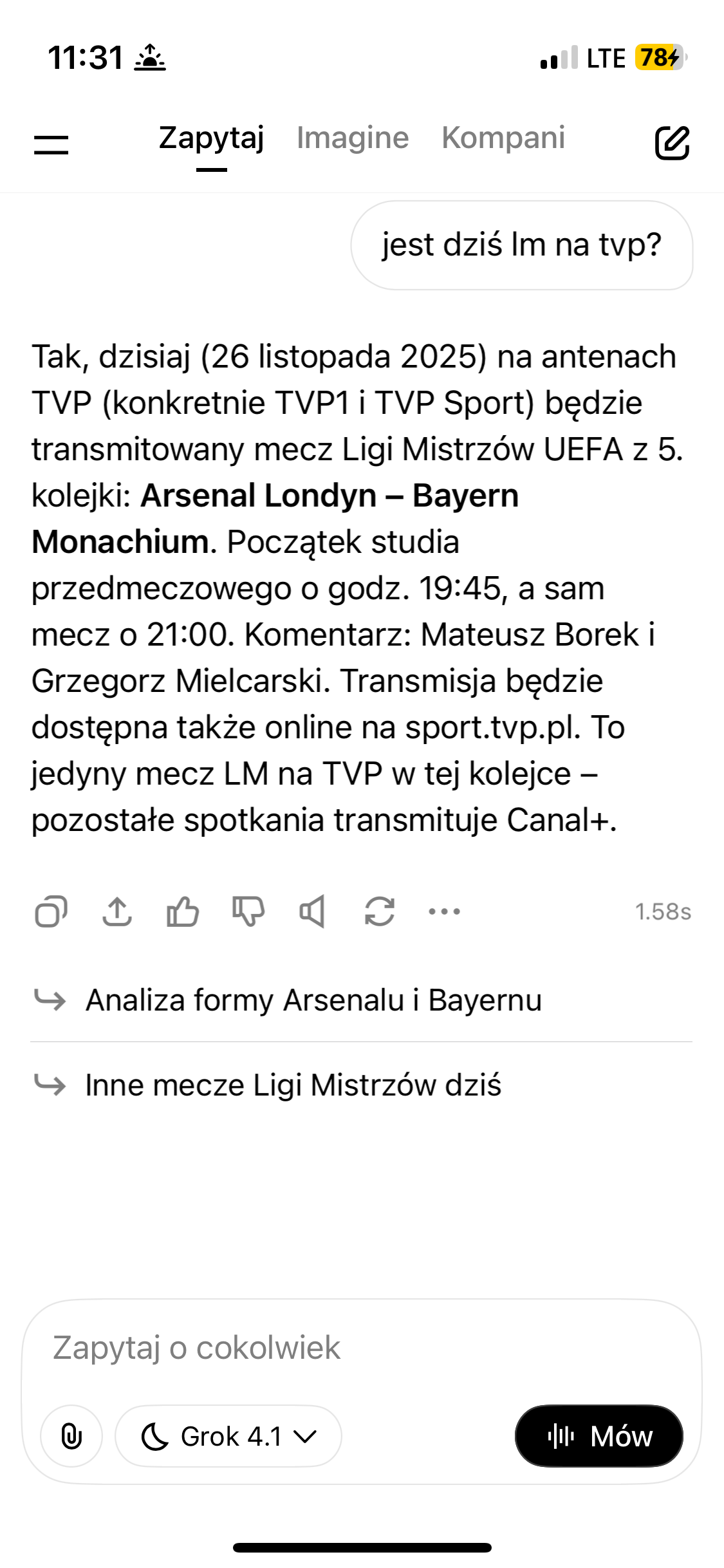Tap the Mów voice button

tap(599, 1436)
